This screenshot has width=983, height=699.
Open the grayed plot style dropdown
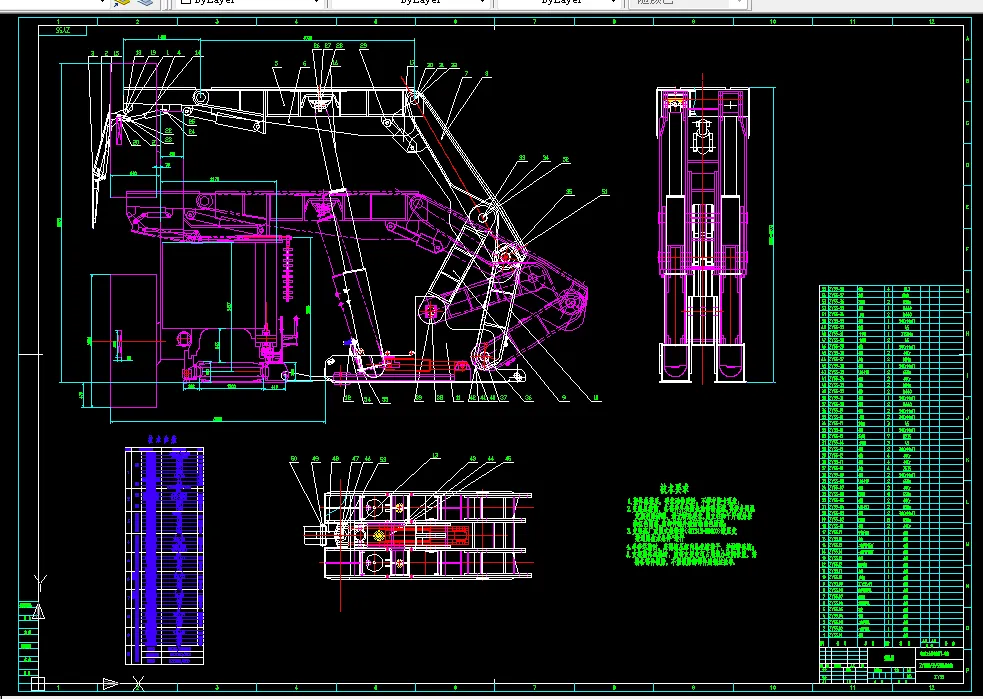click(x=687, y=3)
